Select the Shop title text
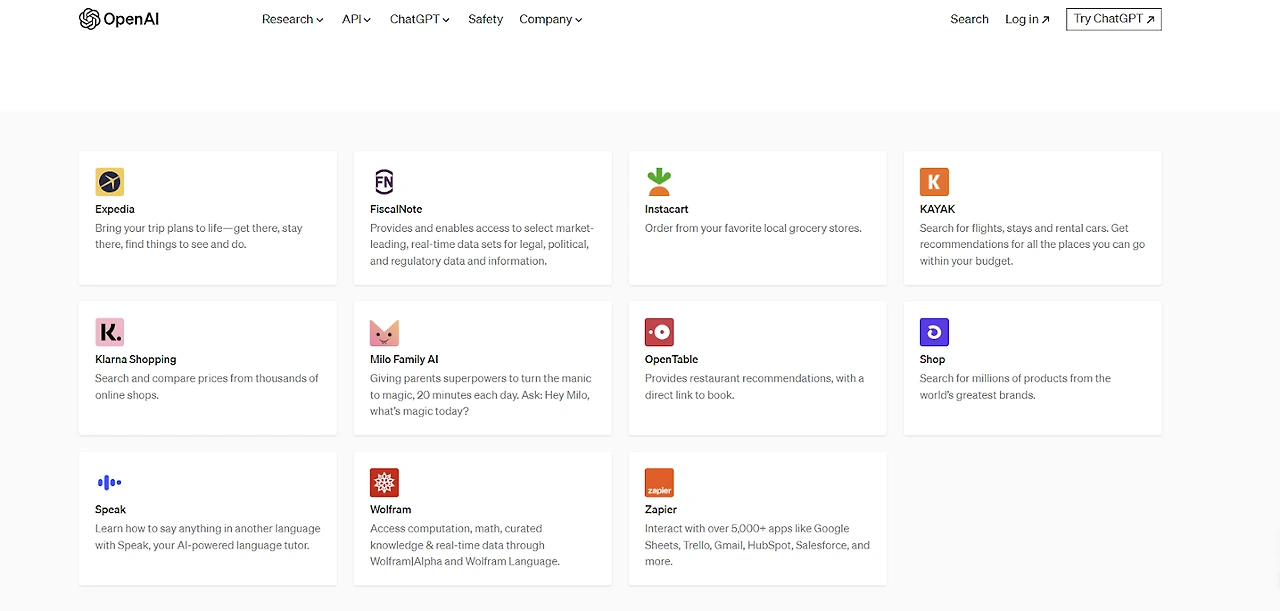Image resolution: width=1280 pixels, height=611 pixels. pos(932,359)
